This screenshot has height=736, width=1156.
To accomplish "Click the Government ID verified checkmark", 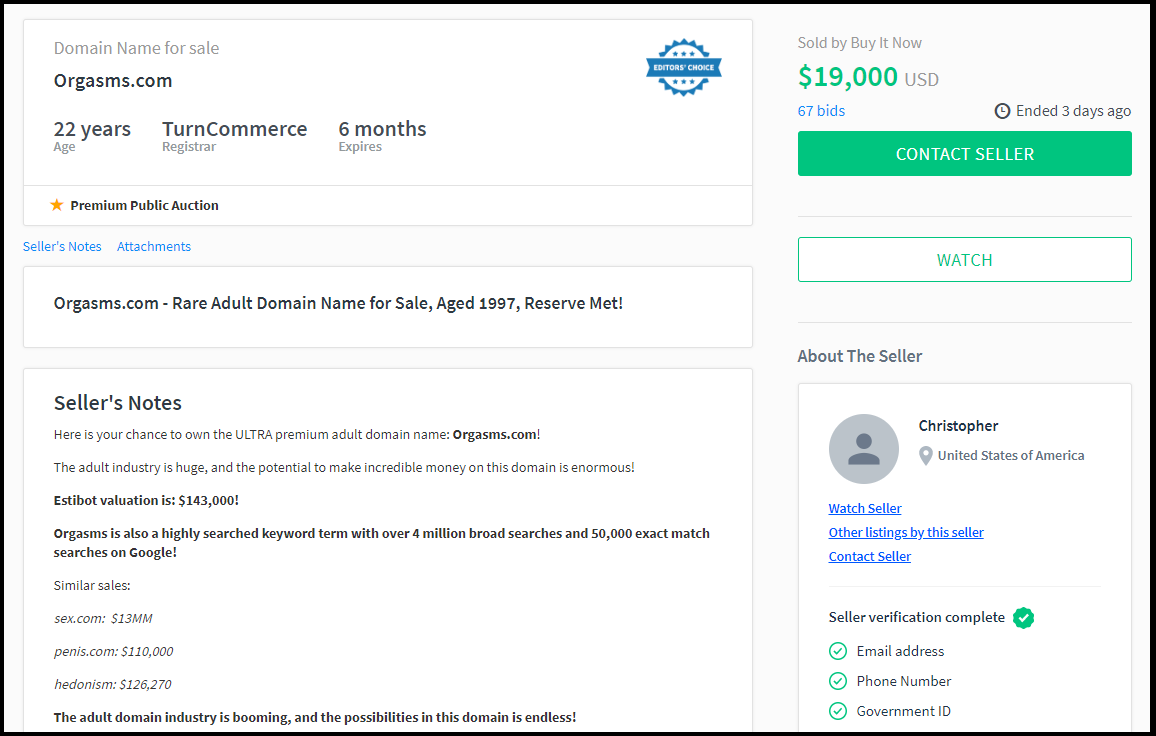I will pos(838,711).
